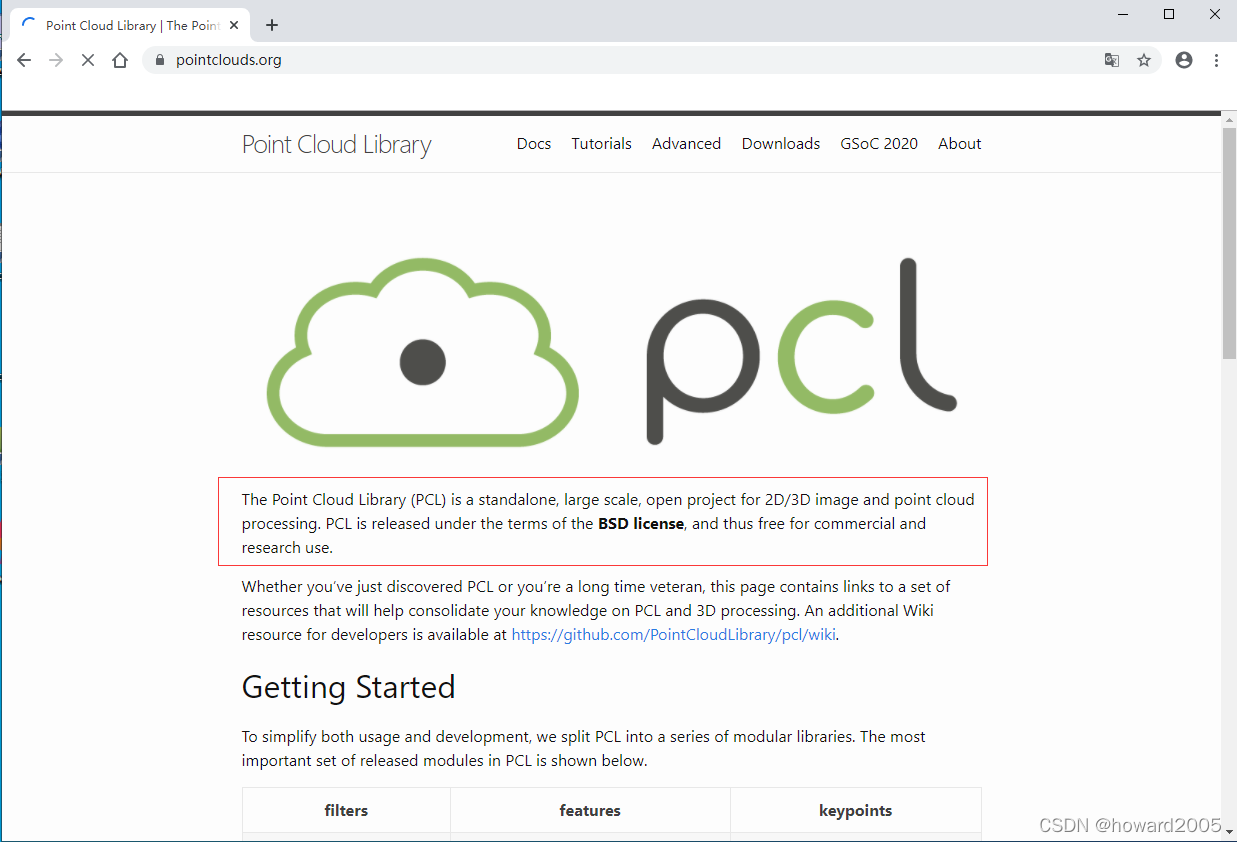Viewport: 1237px width, 842px height.
Task: Select the Point Cloud Library browser tab
Action: click(x=130, y=25)
